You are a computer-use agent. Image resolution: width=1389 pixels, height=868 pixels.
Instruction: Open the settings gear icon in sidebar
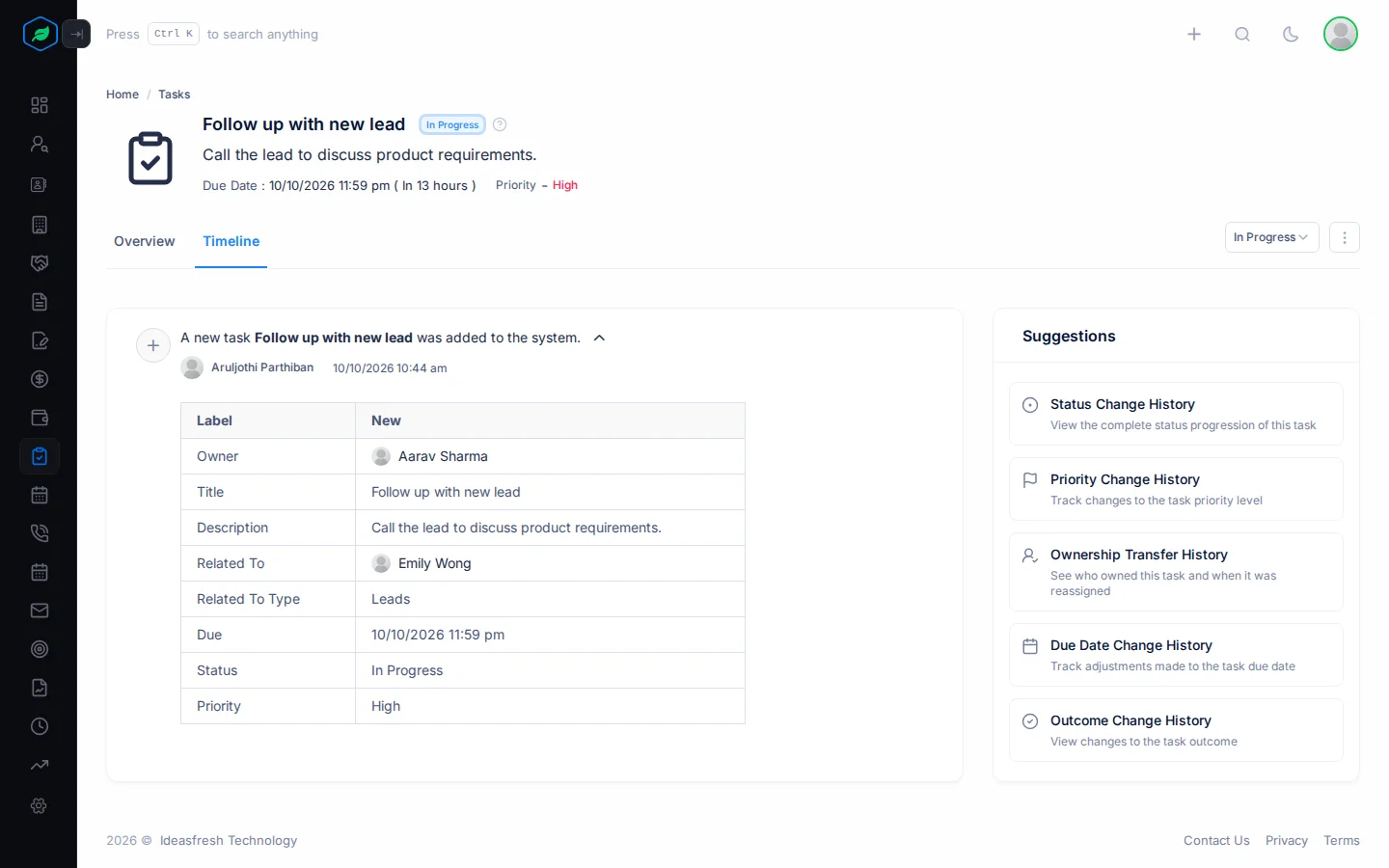click(x=40, y=805)
